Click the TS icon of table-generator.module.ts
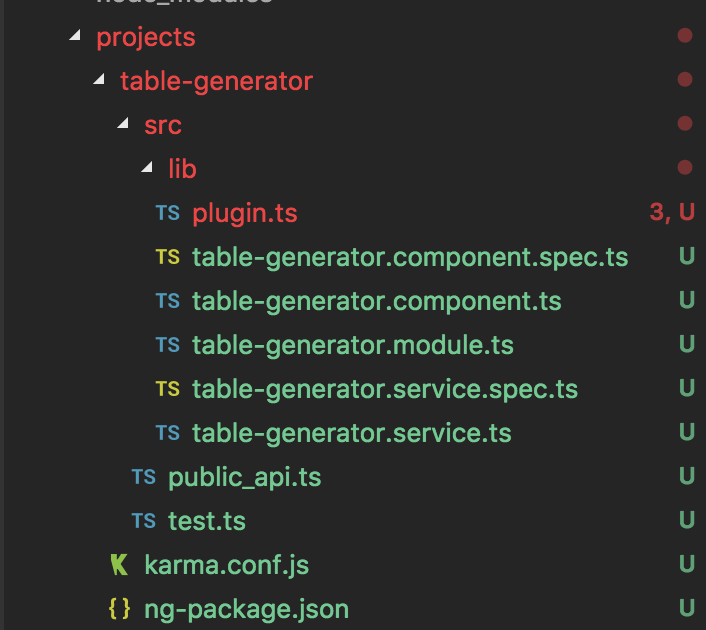Viewport: 706px width, 630px height. point(167,345)
